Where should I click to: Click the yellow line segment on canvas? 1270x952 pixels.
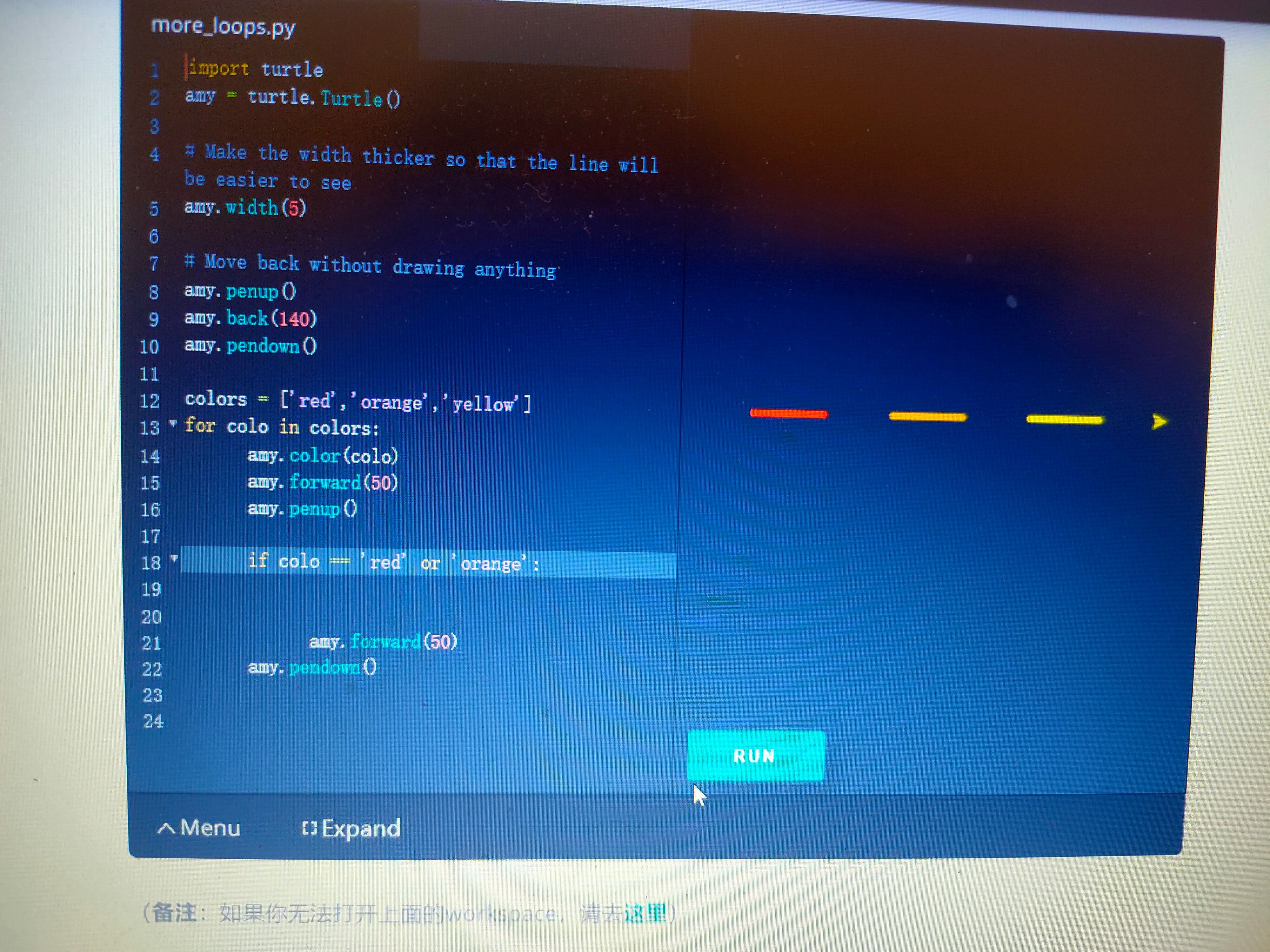point(1065,420)
